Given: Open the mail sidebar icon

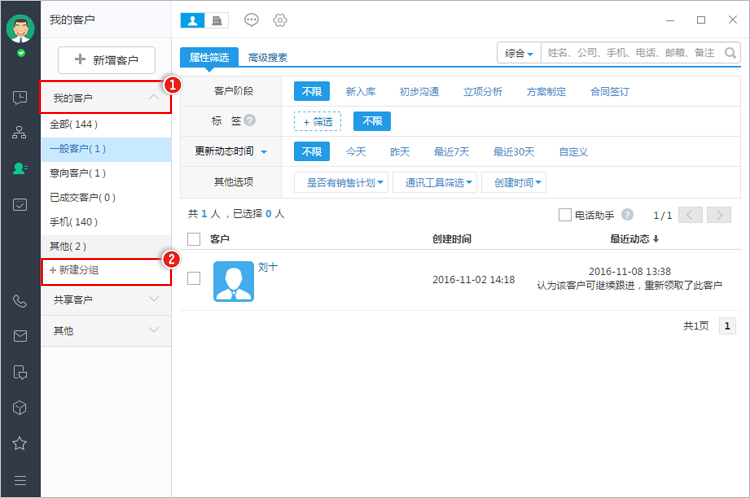Looking at the screenshot, I should click(x=20, y=336).
